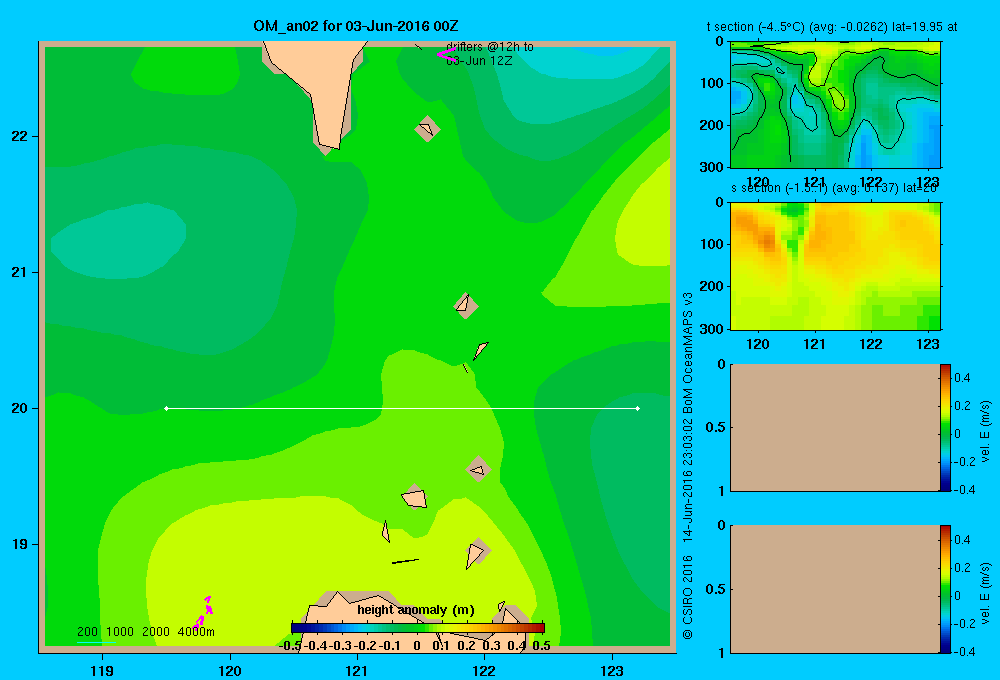Click the magenta drifter track near the bottom left
The height and width of the screenshot is (680, 1000).
click(203, 612)
